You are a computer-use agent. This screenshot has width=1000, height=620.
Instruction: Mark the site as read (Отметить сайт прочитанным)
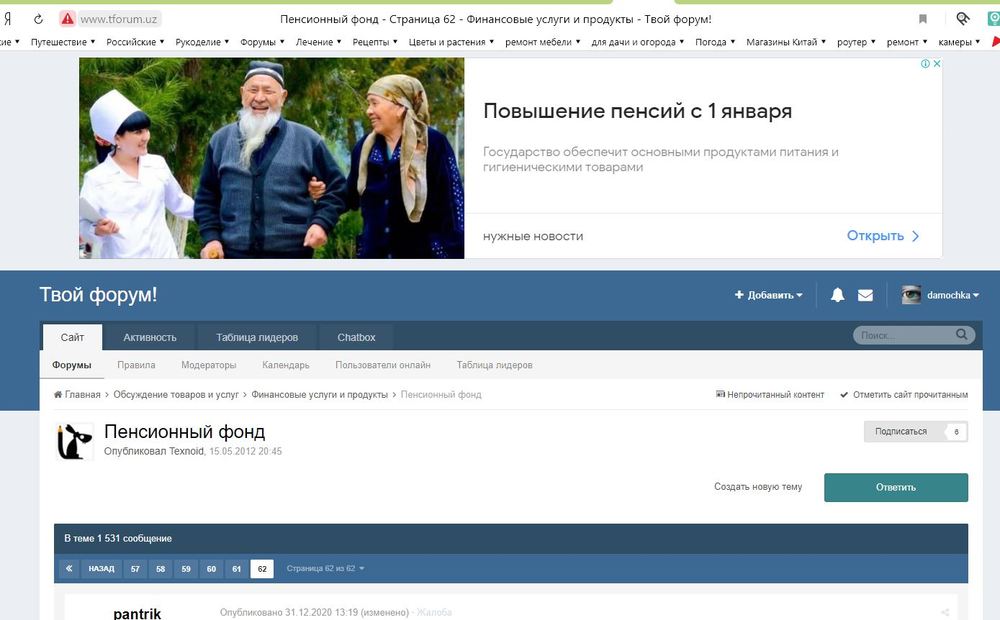(x=904, y=395)
